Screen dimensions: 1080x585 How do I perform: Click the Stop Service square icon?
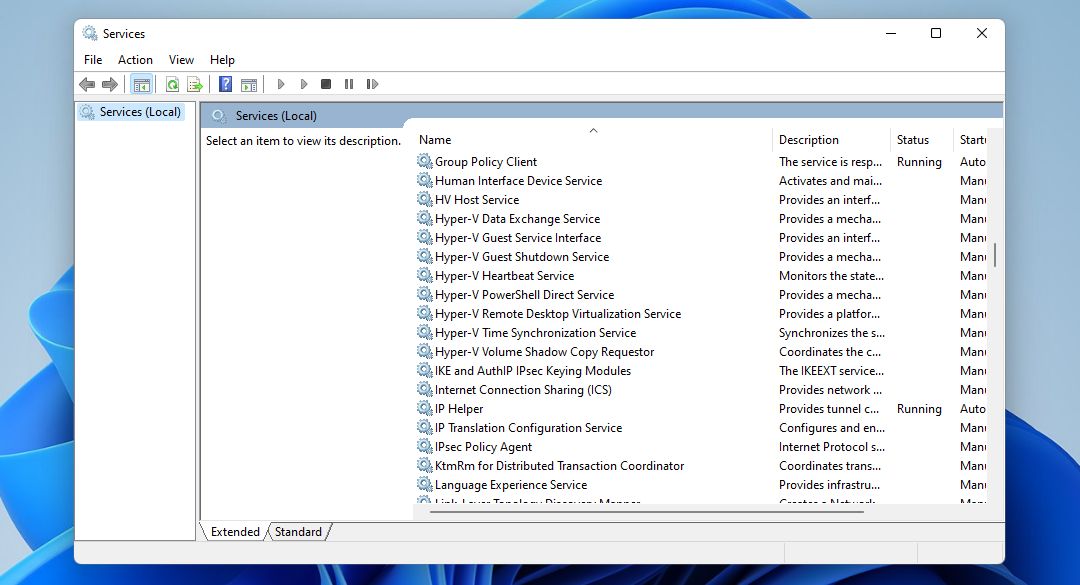326,84
